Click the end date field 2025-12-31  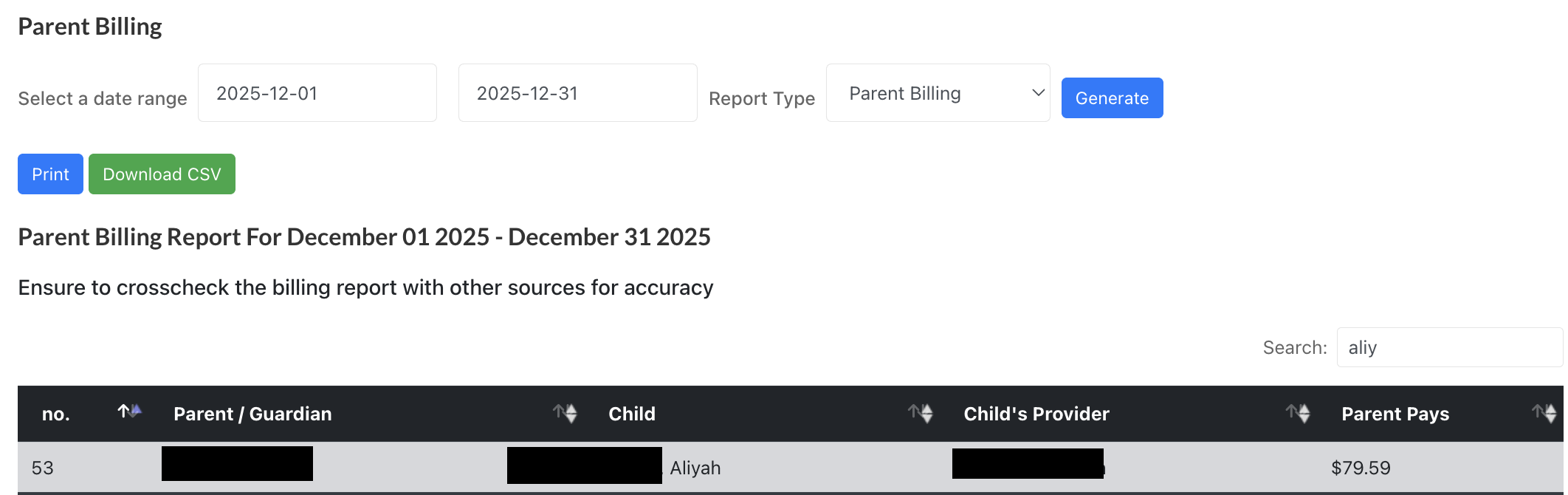click(x=577, y=94)
